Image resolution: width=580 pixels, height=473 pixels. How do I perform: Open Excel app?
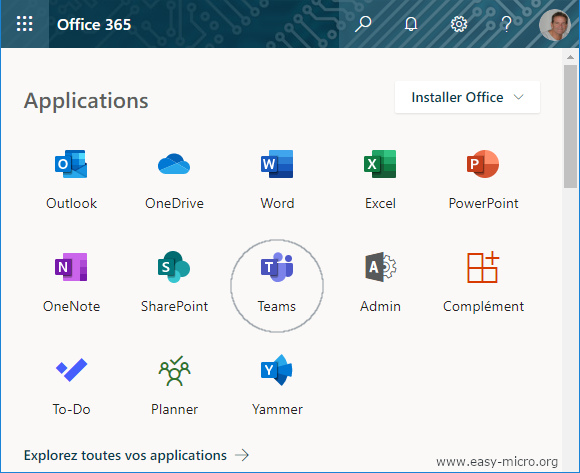point(380,180)
